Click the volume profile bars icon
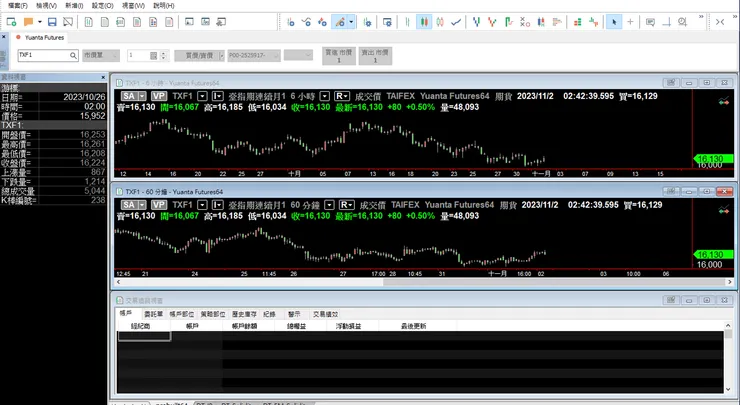 [557, 22]
